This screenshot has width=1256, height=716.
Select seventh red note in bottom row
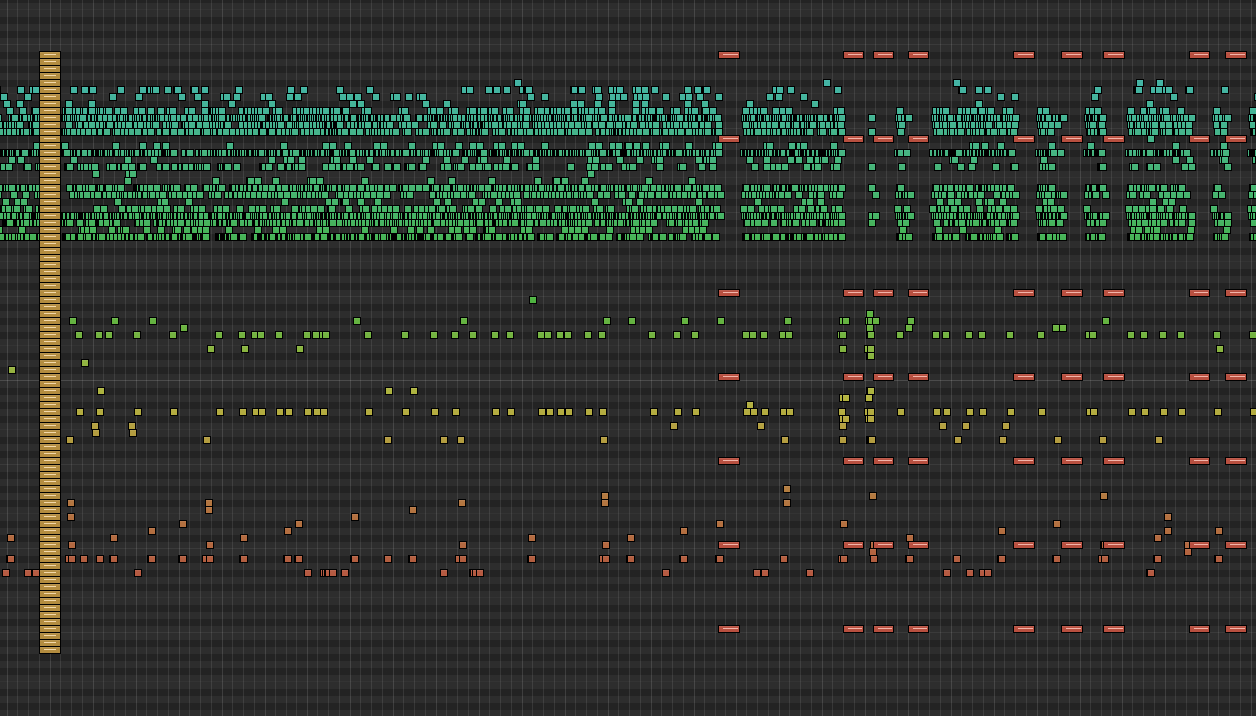[x=1114, y=629]
